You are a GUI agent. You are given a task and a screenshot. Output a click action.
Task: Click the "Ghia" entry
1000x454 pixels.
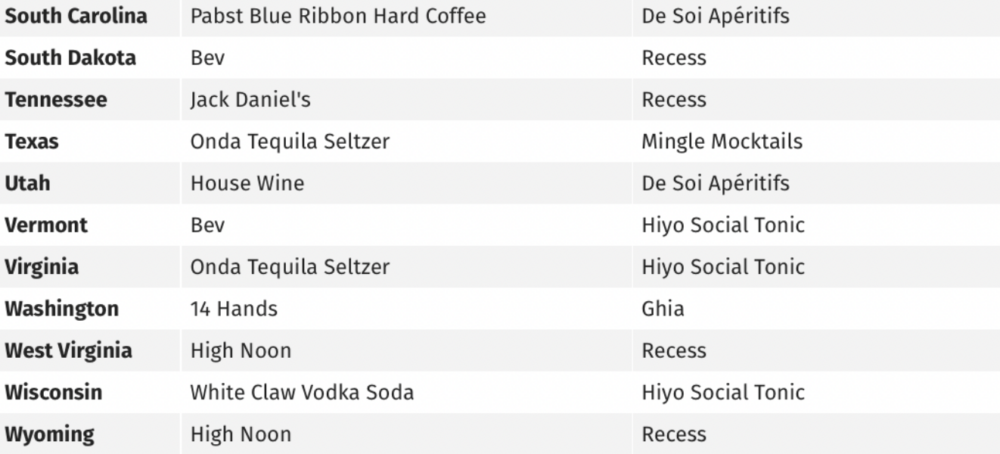(663, 309)
